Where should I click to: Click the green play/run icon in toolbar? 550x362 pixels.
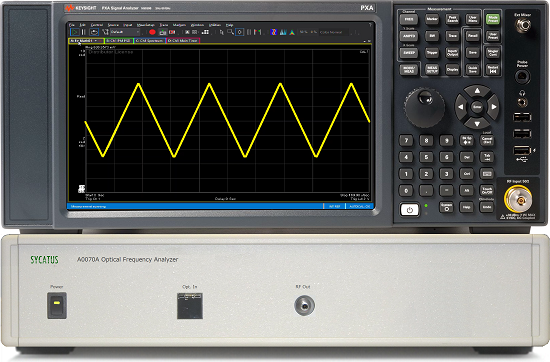[75, 32]
